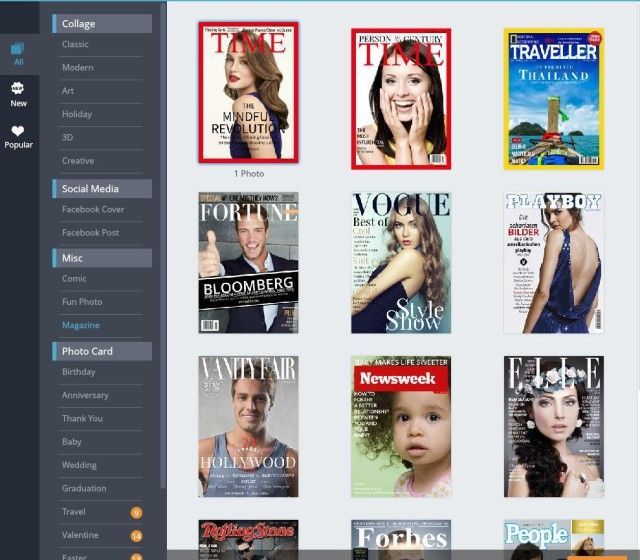Select the Collage category header
Screen dimensions: 640x560
click(102, 24)
